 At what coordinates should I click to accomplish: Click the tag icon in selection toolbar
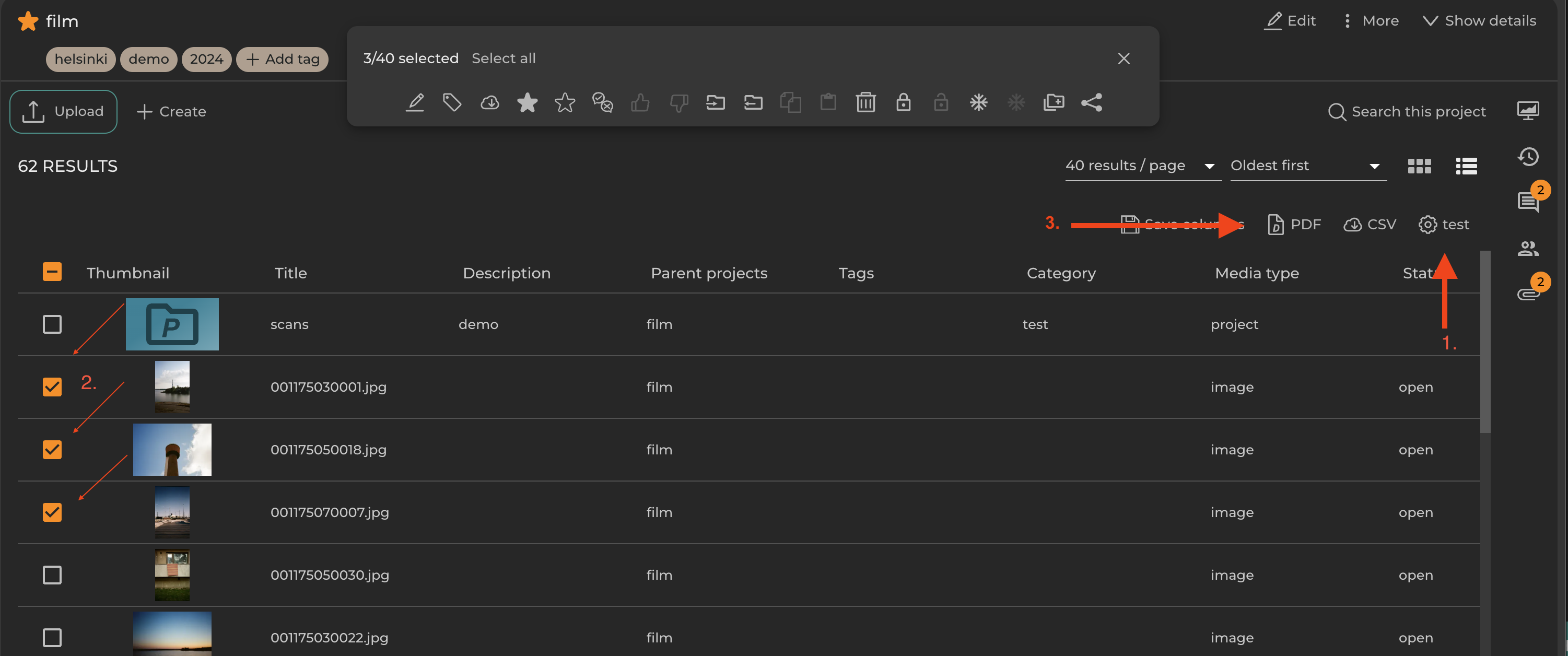pos(452,102)
